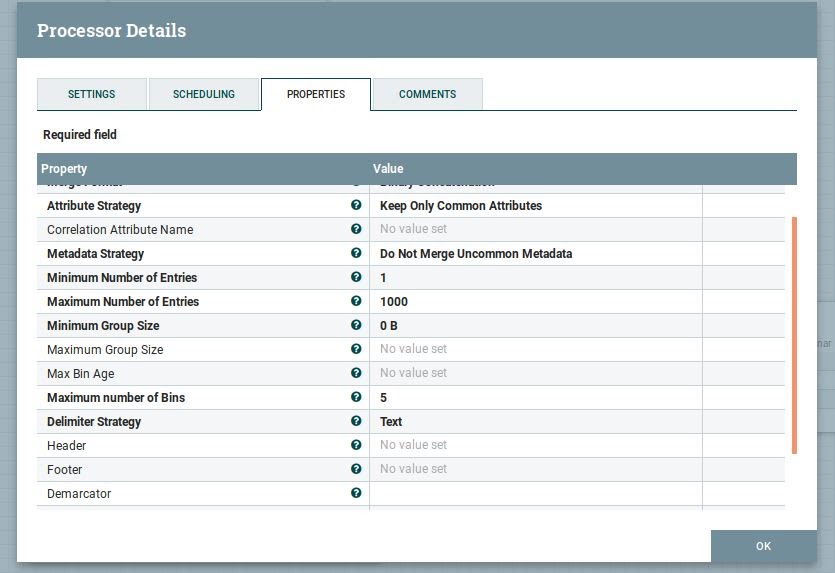
Task: Click help icon next to Max Bin Age
Action: tap(356, 373)
